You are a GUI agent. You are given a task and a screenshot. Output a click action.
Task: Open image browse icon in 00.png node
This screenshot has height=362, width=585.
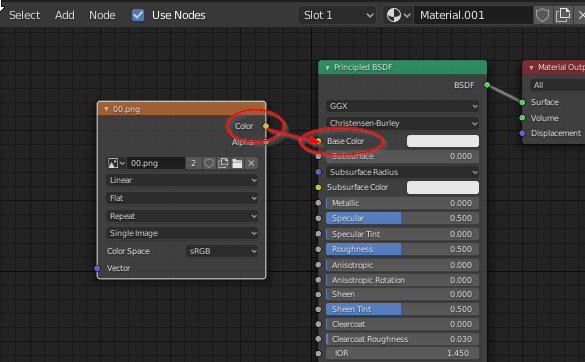[x=116, y=163]
